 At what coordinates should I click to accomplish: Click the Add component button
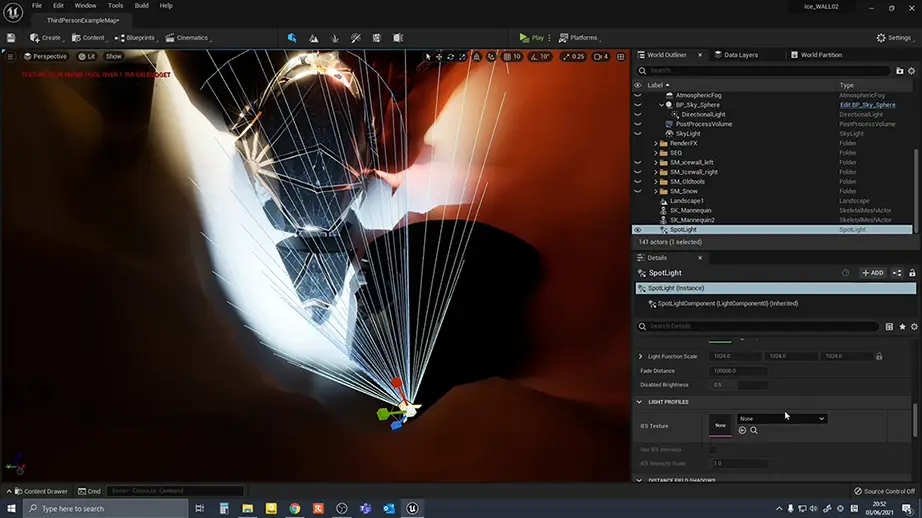click(872, 272)
